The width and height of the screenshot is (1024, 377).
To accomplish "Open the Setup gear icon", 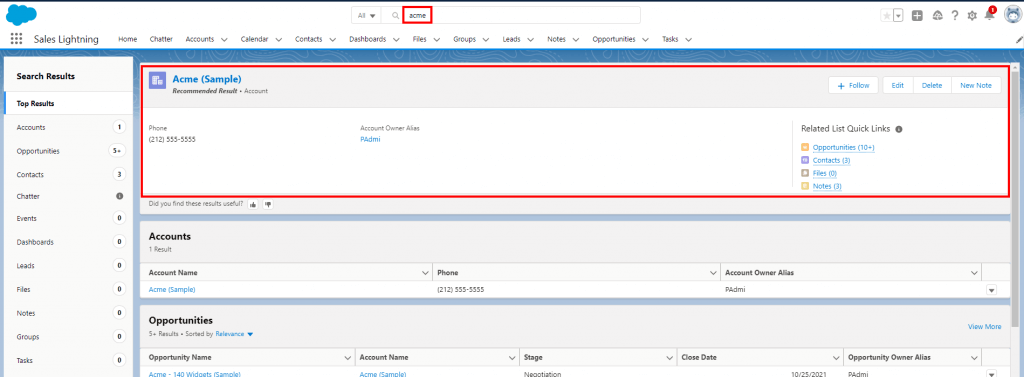I will point(972,16).
